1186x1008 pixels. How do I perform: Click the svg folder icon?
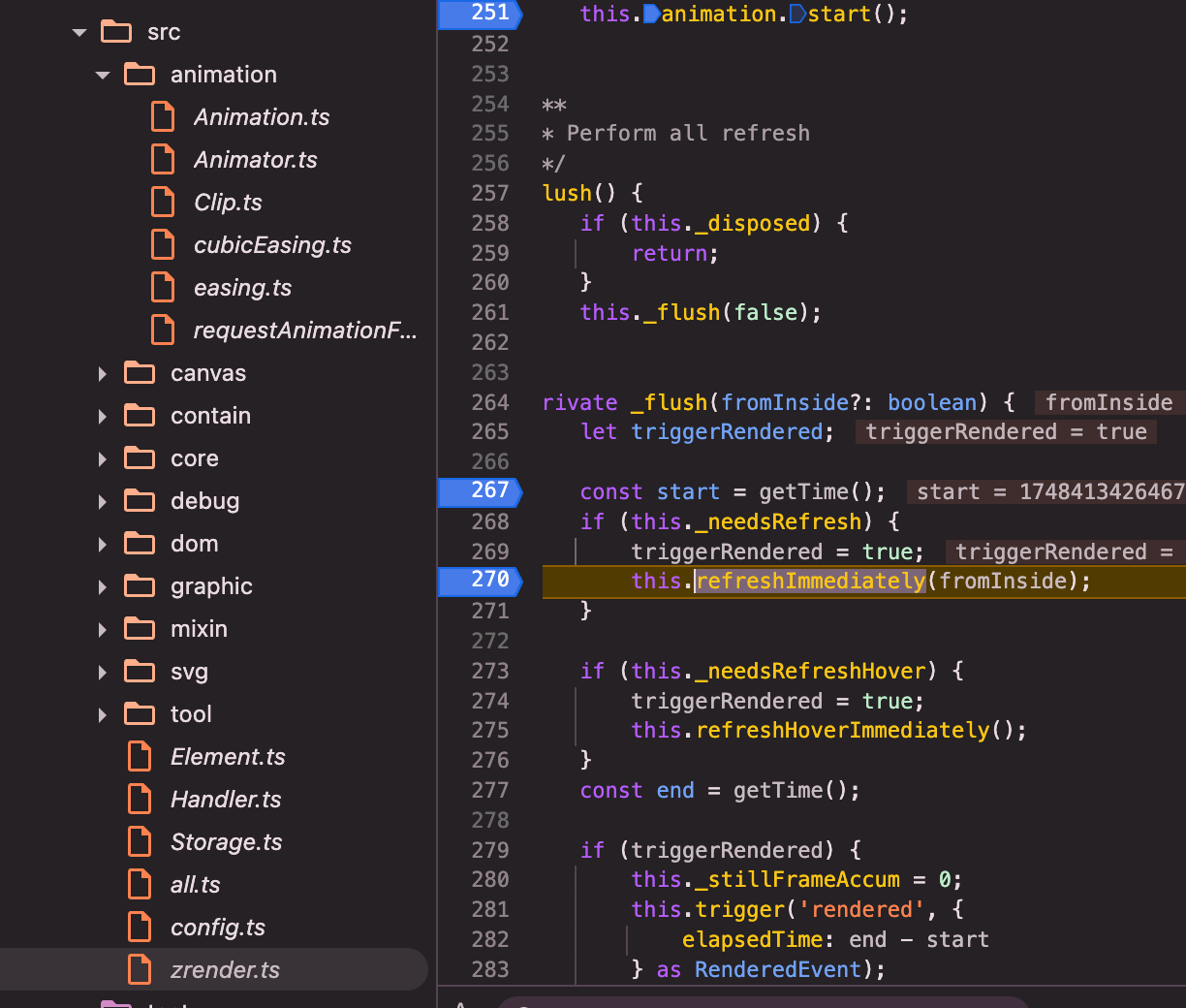(140, 672)
